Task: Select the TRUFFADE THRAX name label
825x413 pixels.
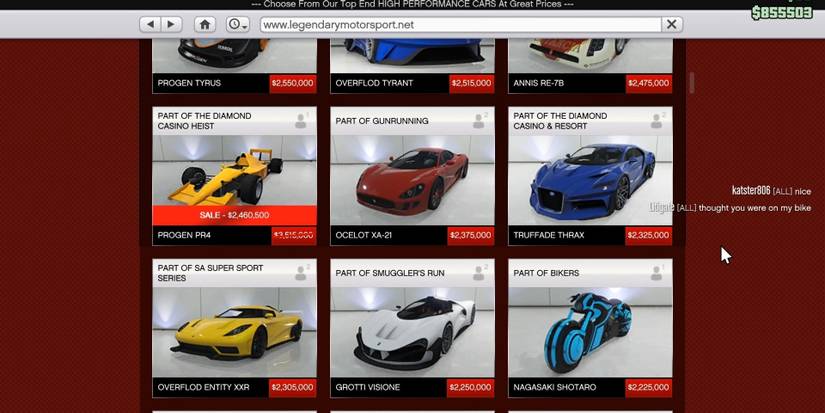Action: click(x=549, y=235)
